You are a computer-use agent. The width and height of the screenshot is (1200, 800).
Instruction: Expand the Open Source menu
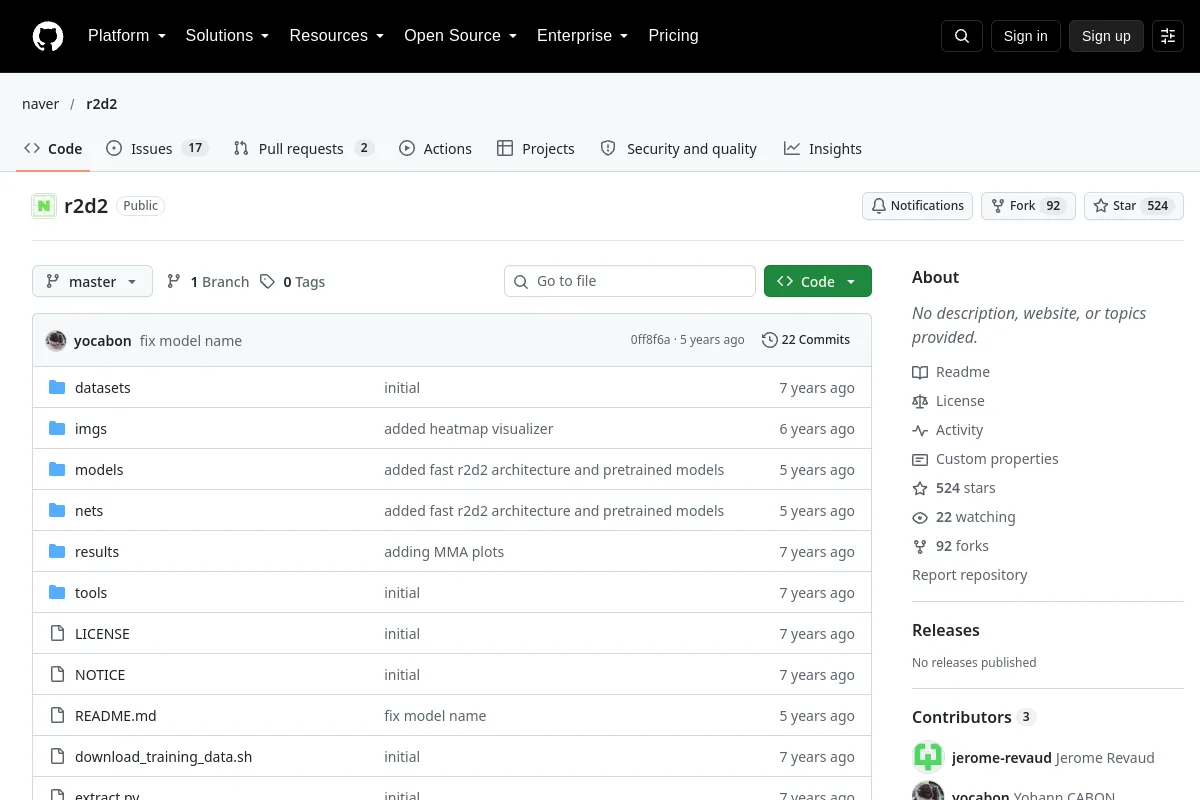pos(460,36)
